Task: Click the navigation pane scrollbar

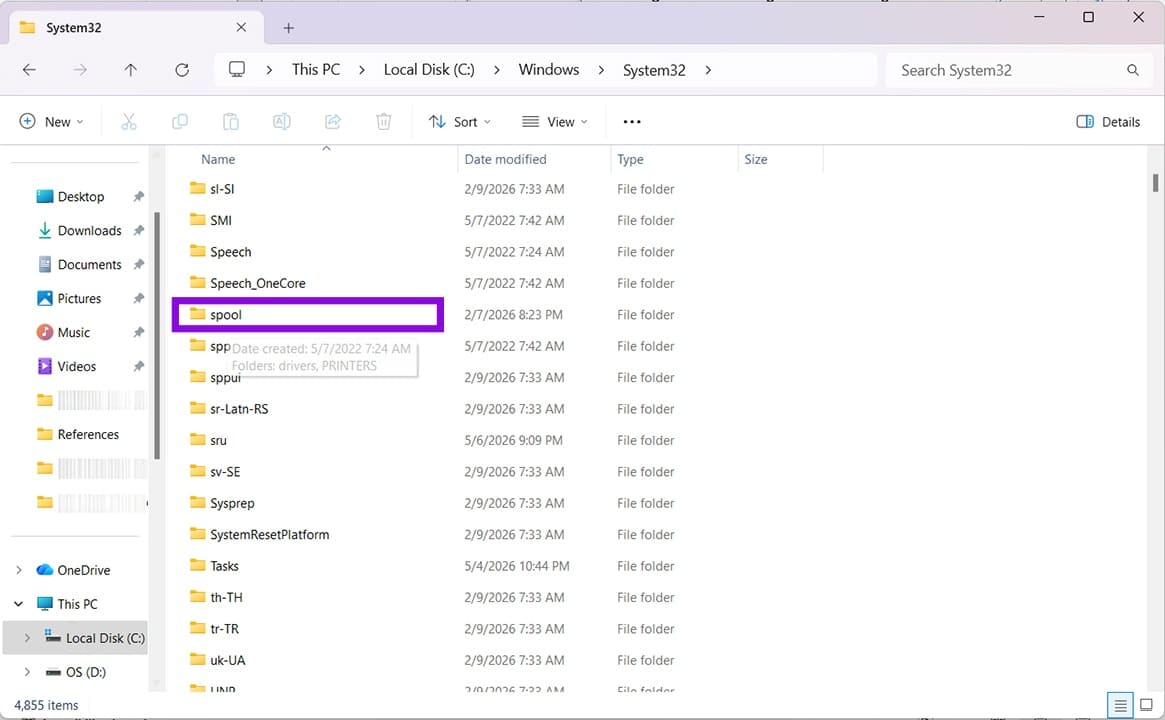Action: tap(157, 336)
